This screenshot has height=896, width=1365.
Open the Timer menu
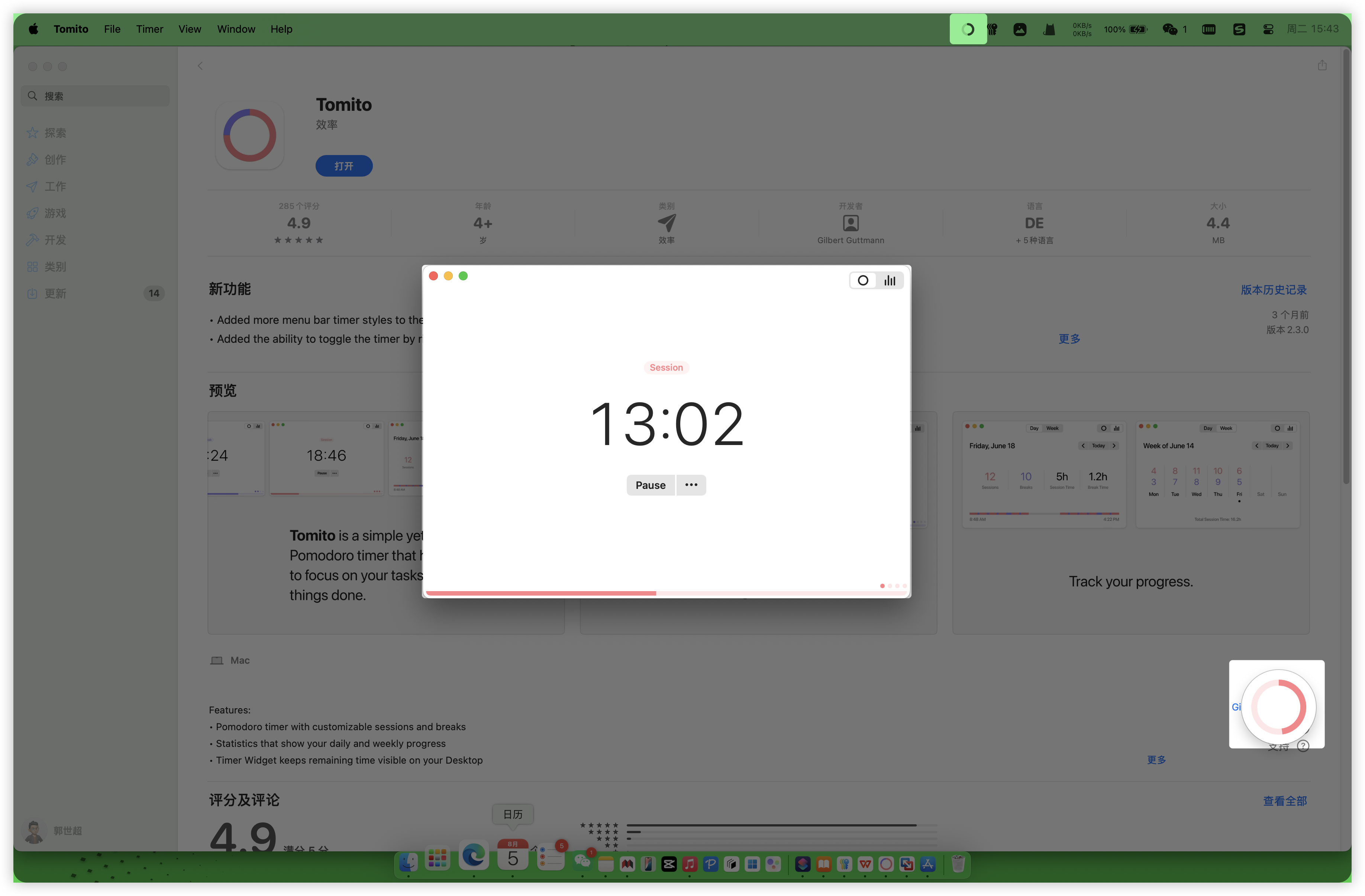pyautogui.click(x=150, y=29)
